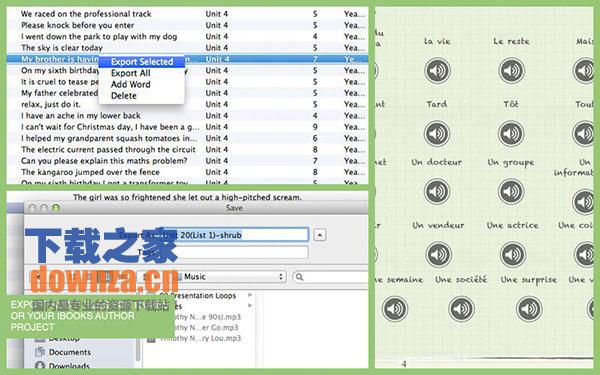Choose 'Export Selected' from the context menu
Screen dimensions: 600x375
(142, 62)
